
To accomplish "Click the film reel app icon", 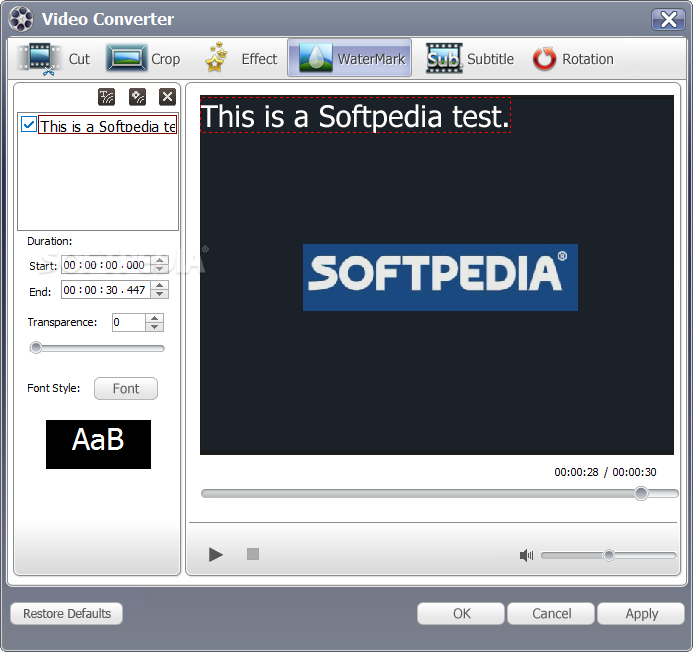I will pos(21,19).
